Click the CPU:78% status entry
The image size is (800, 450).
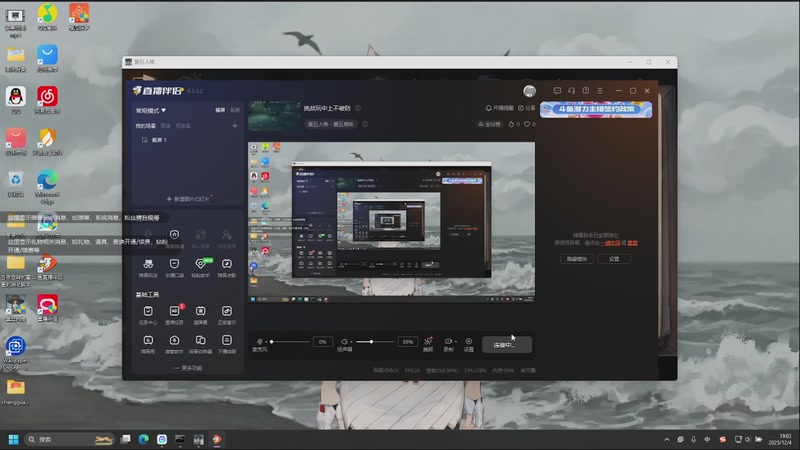[x=475, y=370]
